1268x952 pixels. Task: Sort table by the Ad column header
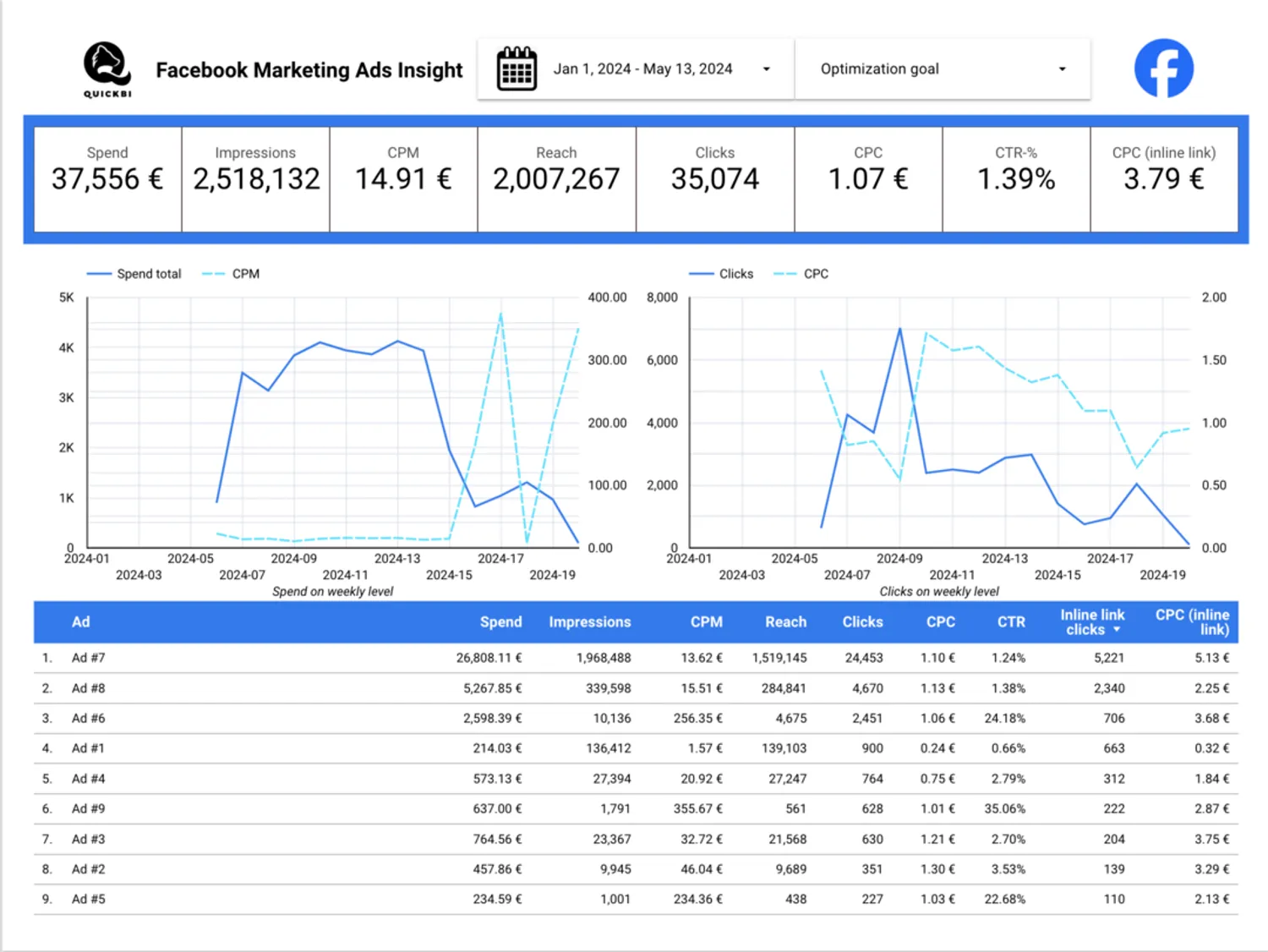click(80, 622)
